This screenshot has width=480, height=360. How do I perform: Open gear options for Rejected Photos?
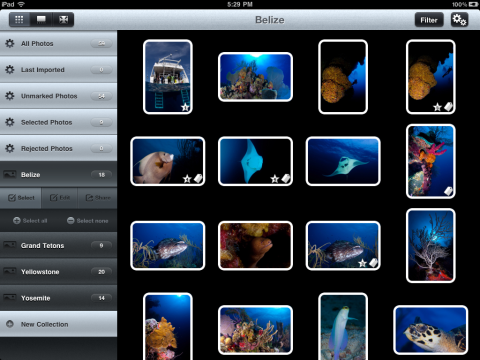point(10,148)
